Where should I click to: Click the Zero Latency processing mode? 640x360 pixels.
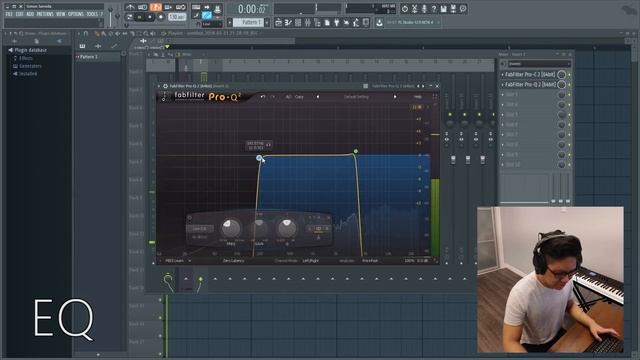pos(233,260)
